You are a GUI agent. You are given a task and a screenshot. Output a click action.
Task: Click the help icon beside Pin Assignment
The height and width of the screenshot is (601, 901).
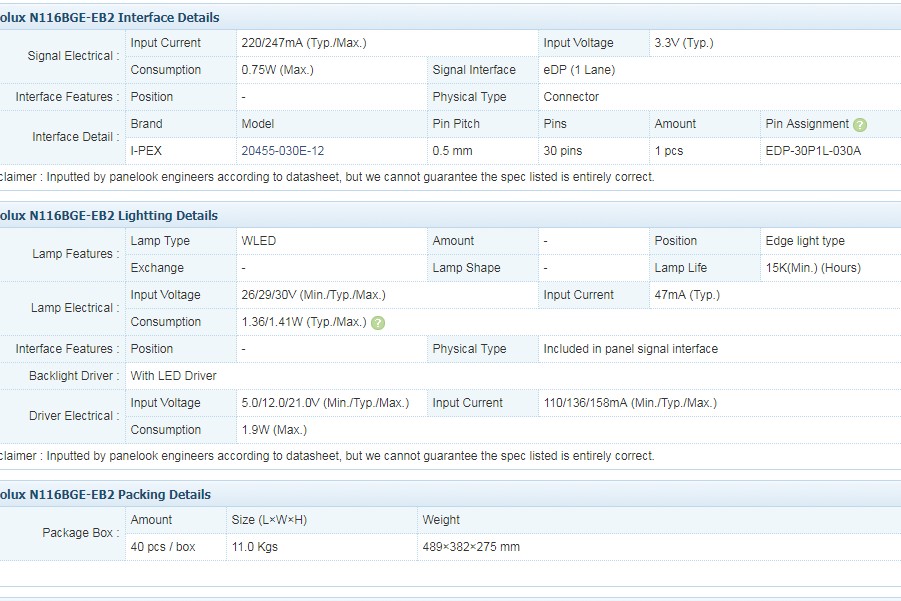(860, 125)
